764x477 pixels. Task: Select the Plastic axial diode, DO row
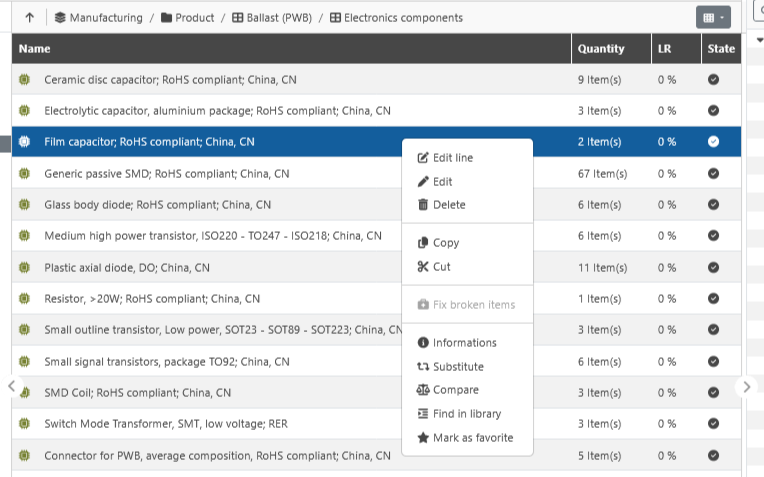[127, 267]
